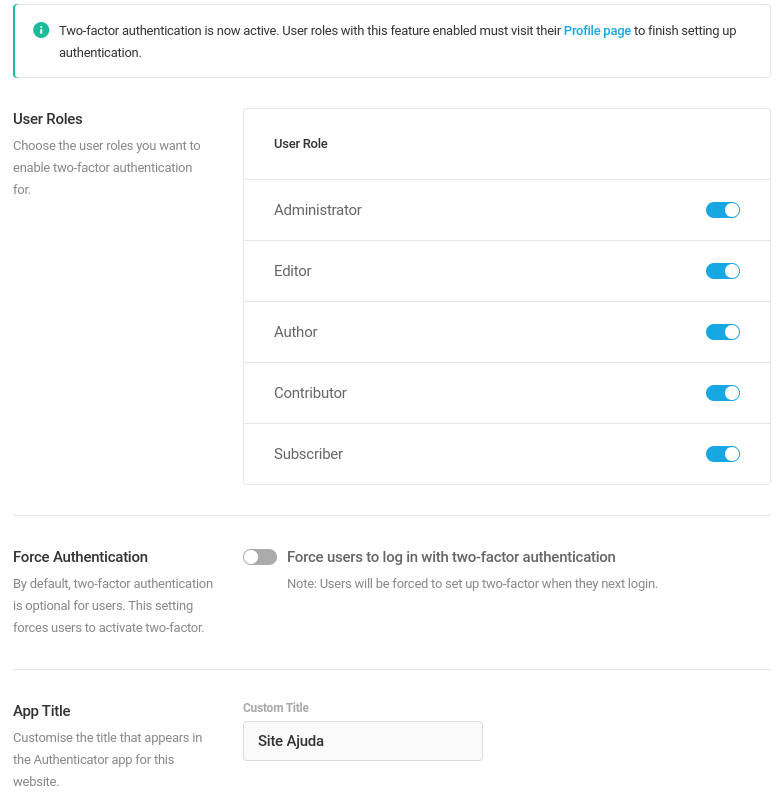Turn off the Author role toggle

click(723, 332)
